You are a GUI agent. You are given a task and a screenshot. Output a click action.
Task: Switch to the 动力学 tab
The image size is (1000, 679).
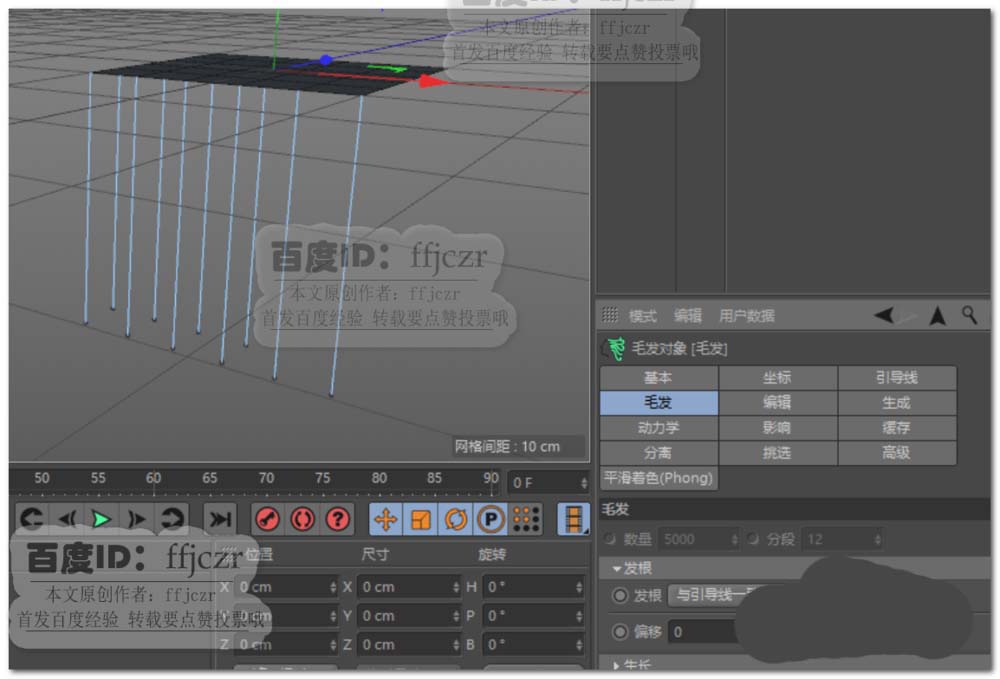point(658,427)
